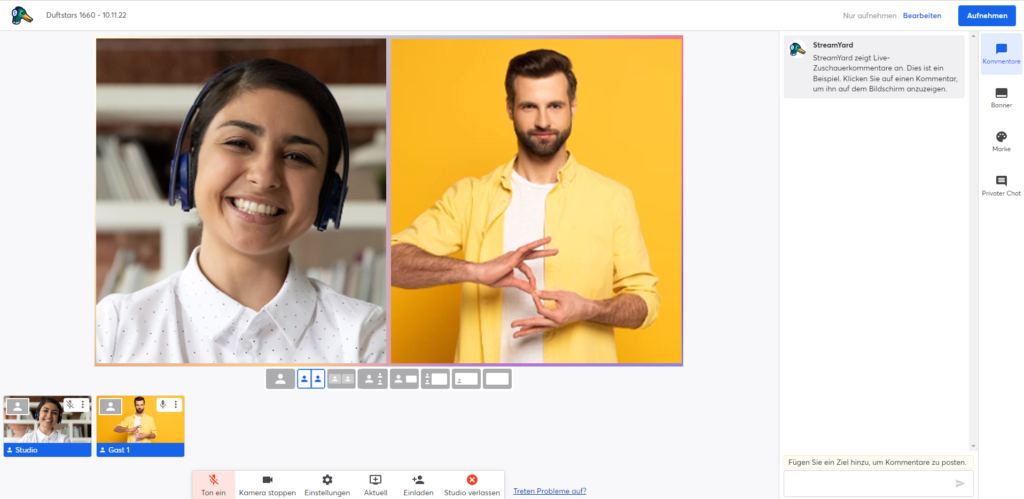Toggle camera with Kamera stoppen
This screenshot has width=1024, height=499.
[x=267, y=484]
